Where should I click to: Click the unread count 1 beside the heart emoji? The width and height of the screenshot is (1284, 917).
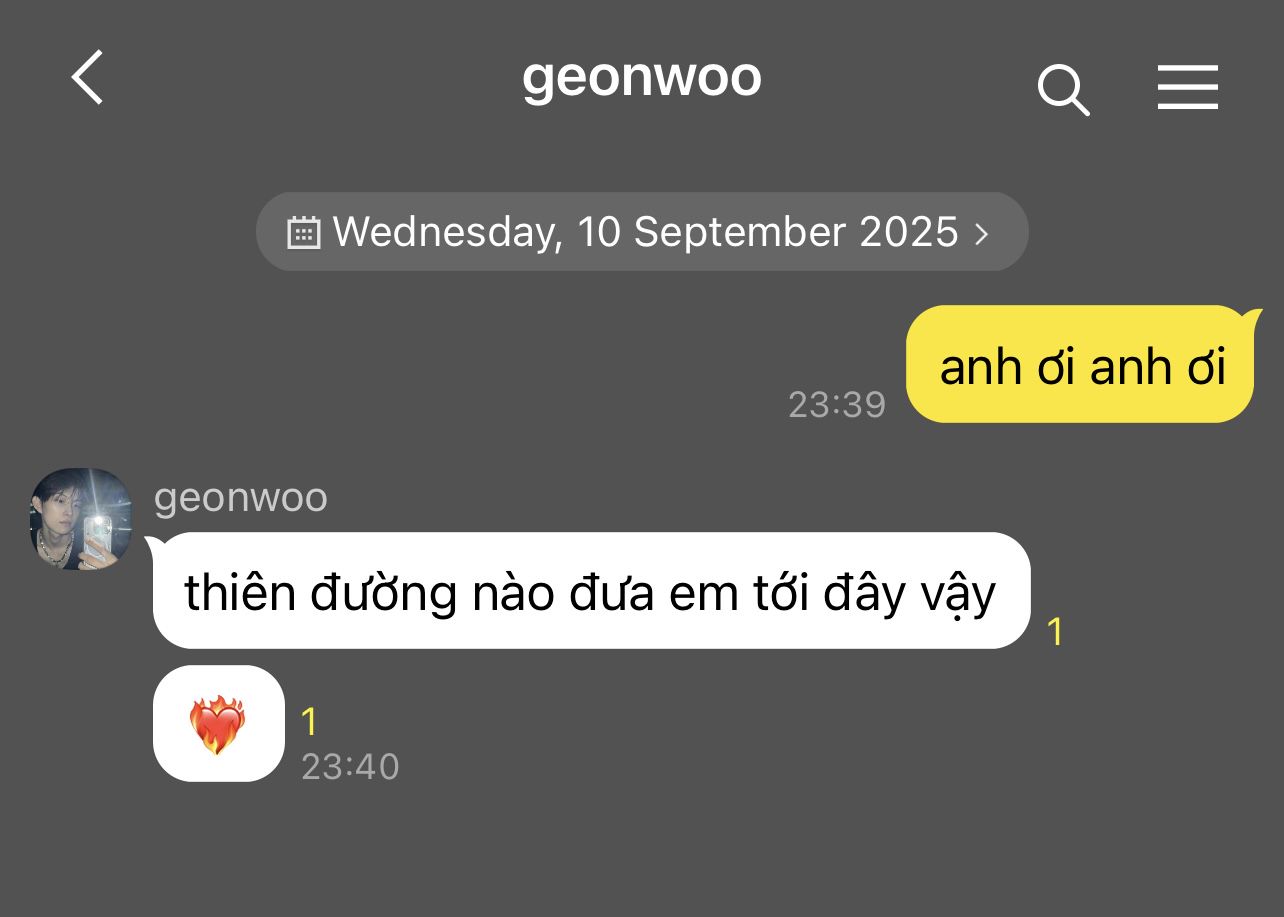(x=310, y=722)
